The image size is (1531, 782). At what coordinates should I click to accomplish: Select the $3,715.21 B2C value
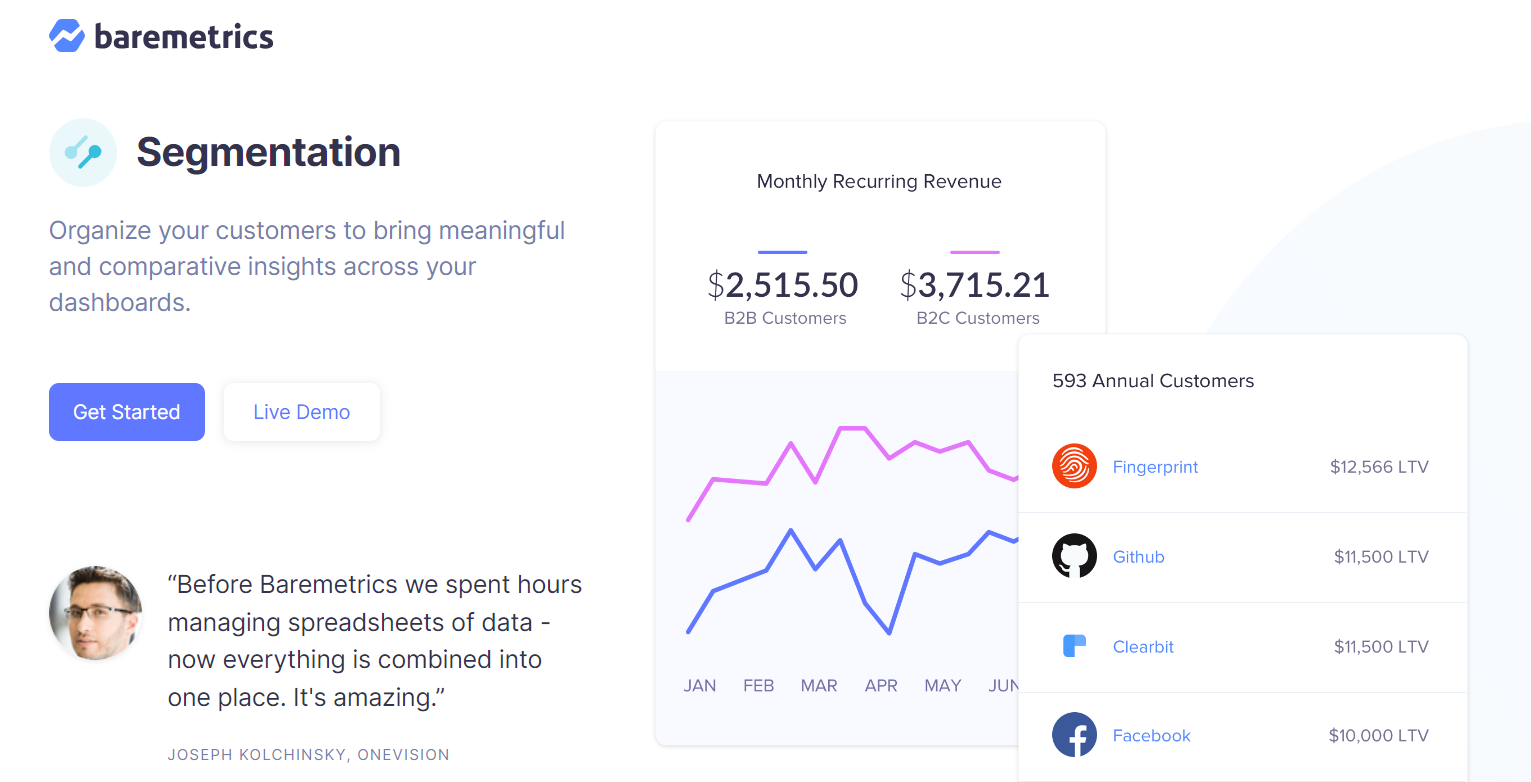click(975, 285)
